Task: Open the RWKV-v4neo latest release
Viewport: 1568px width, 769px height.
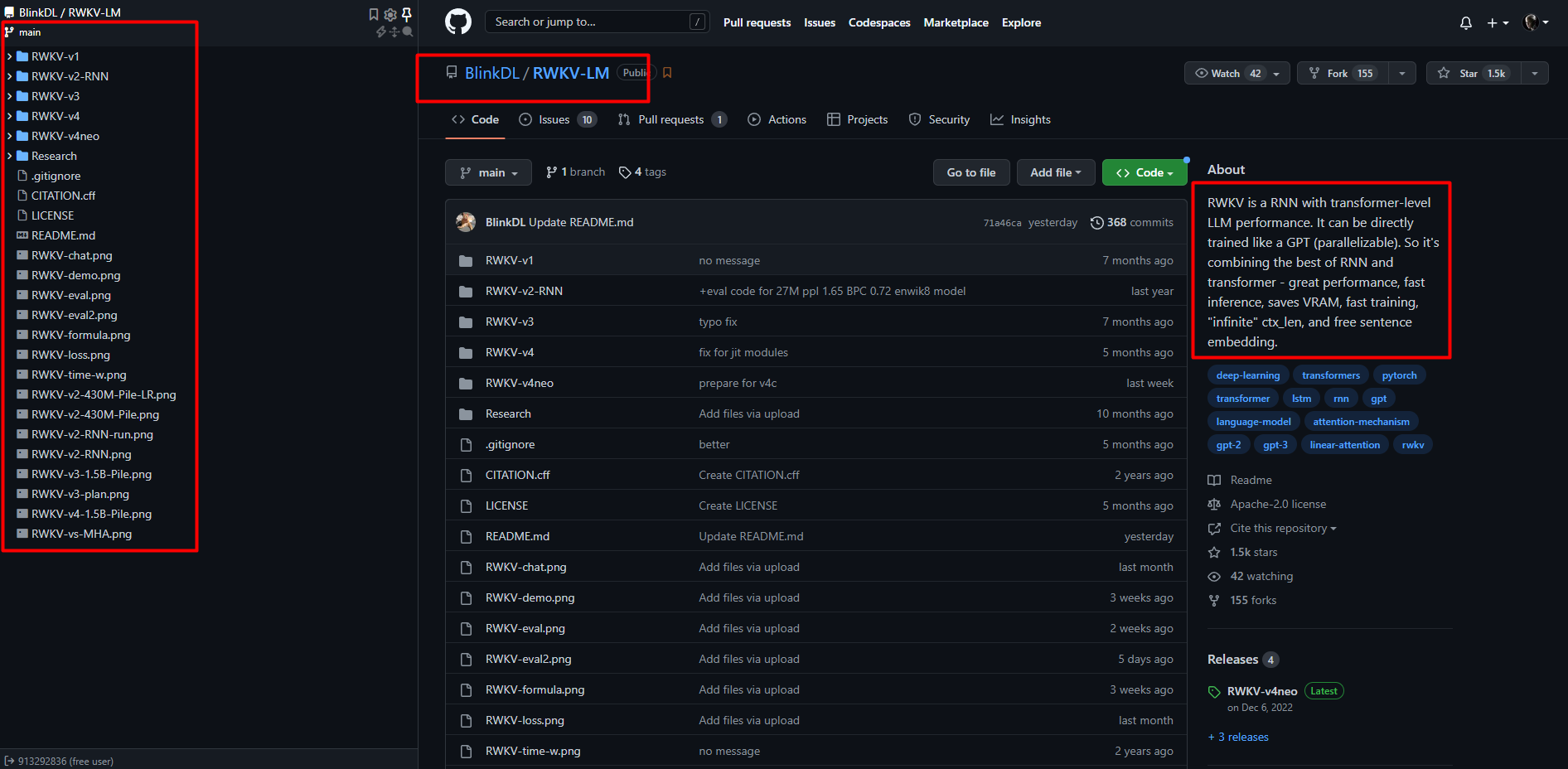Action: [x=1262, y=691]
